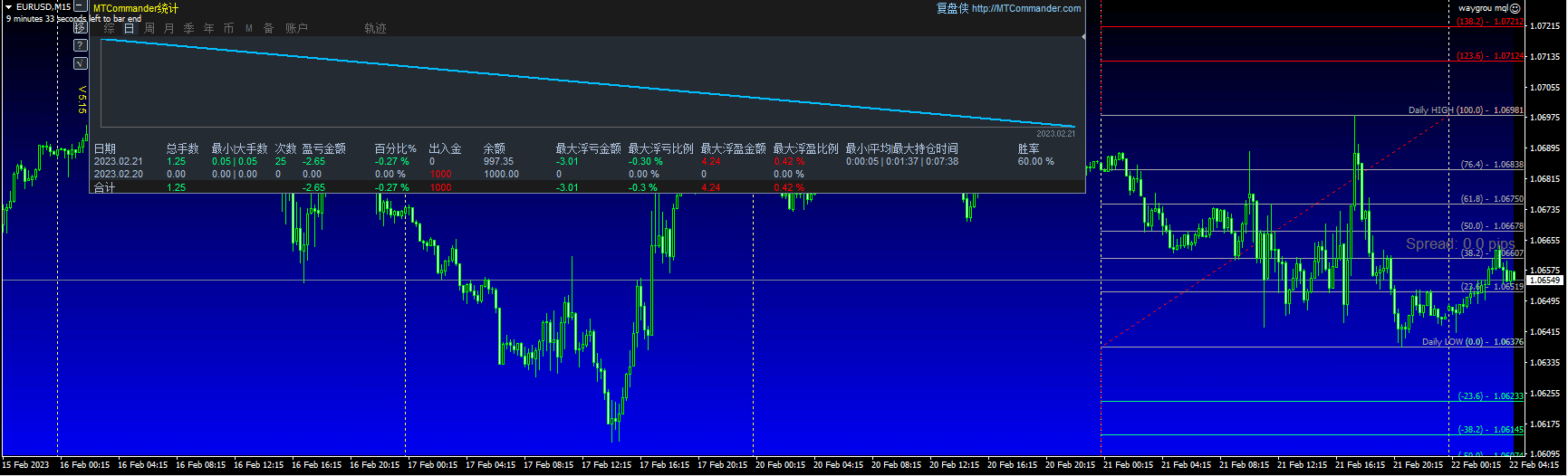The height and width of the screenshot is (476, 1568).
Task: Click the green (-38.2) - 1.06145 level label
Action: (x=1490, y=430)
